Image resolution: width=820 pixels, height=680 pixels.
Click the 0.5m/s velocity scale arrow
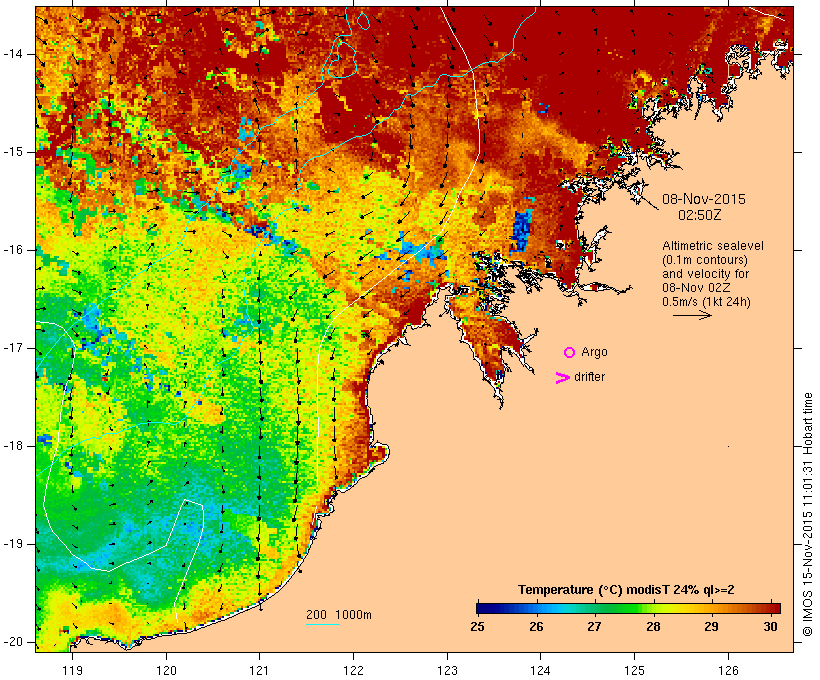692,315
